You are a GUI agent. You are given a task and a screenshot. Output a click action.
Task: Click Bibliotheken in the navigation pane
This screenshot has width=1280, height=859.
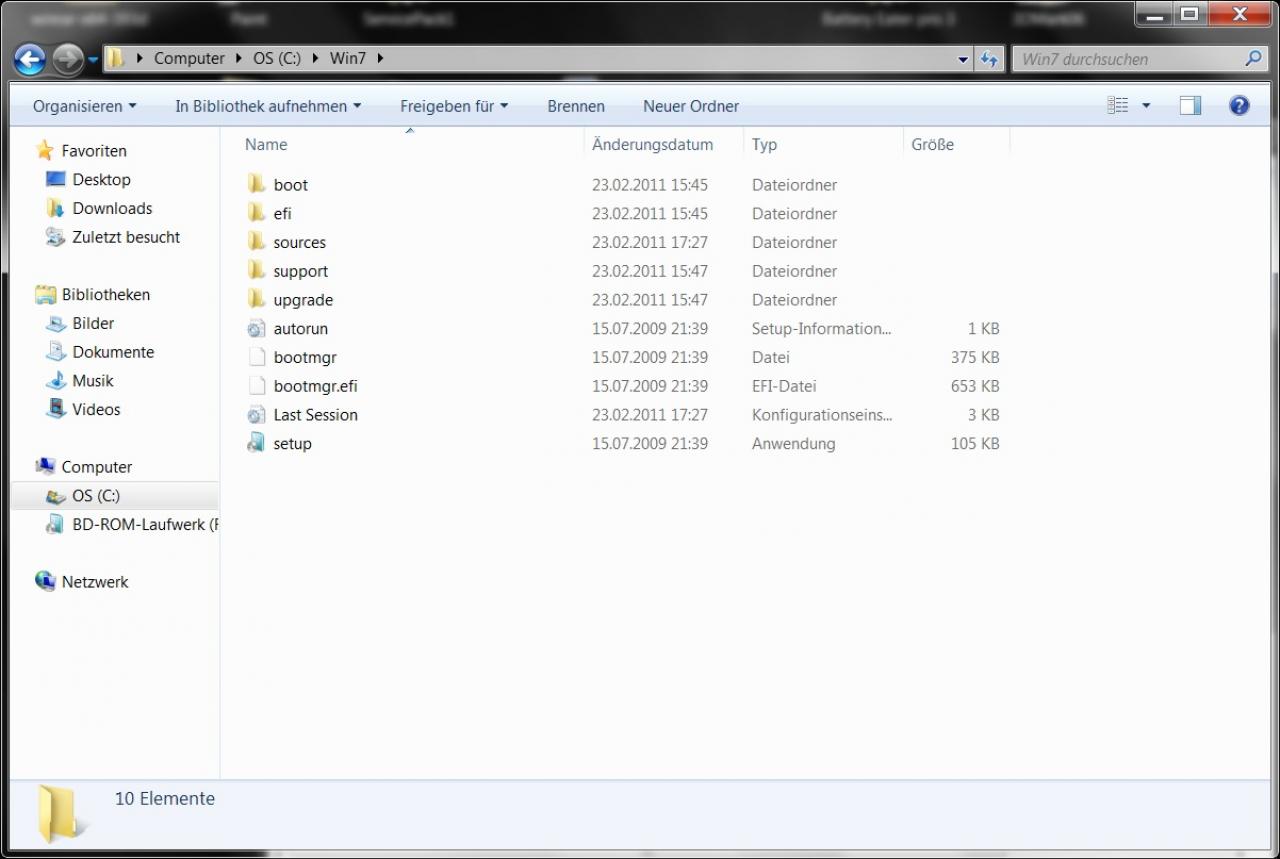[105, 295]
